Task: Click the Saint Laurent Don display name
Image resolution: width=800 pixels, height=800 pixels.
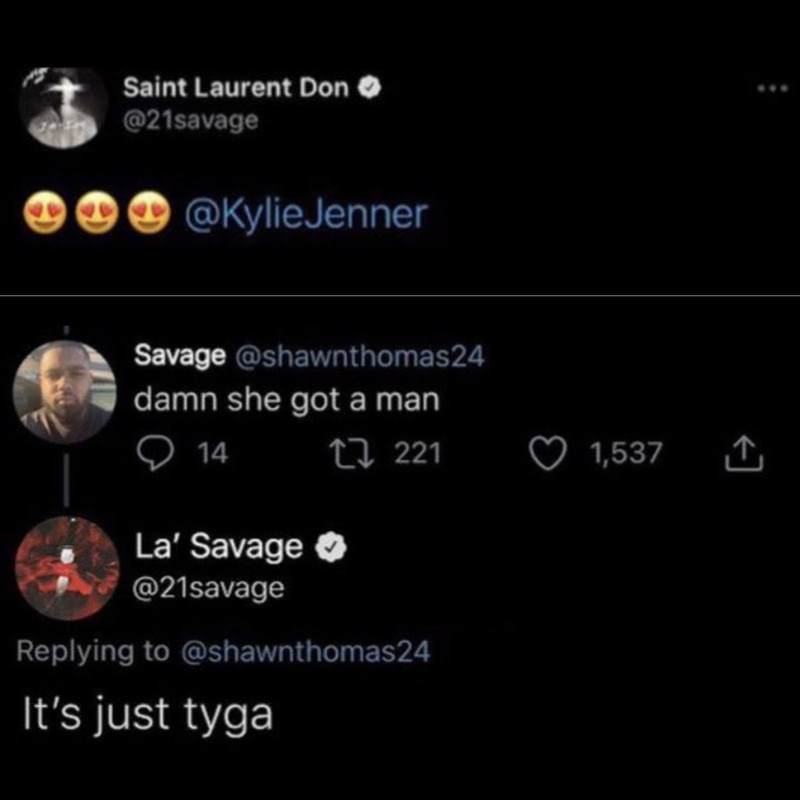Action: tap(236, 88)
